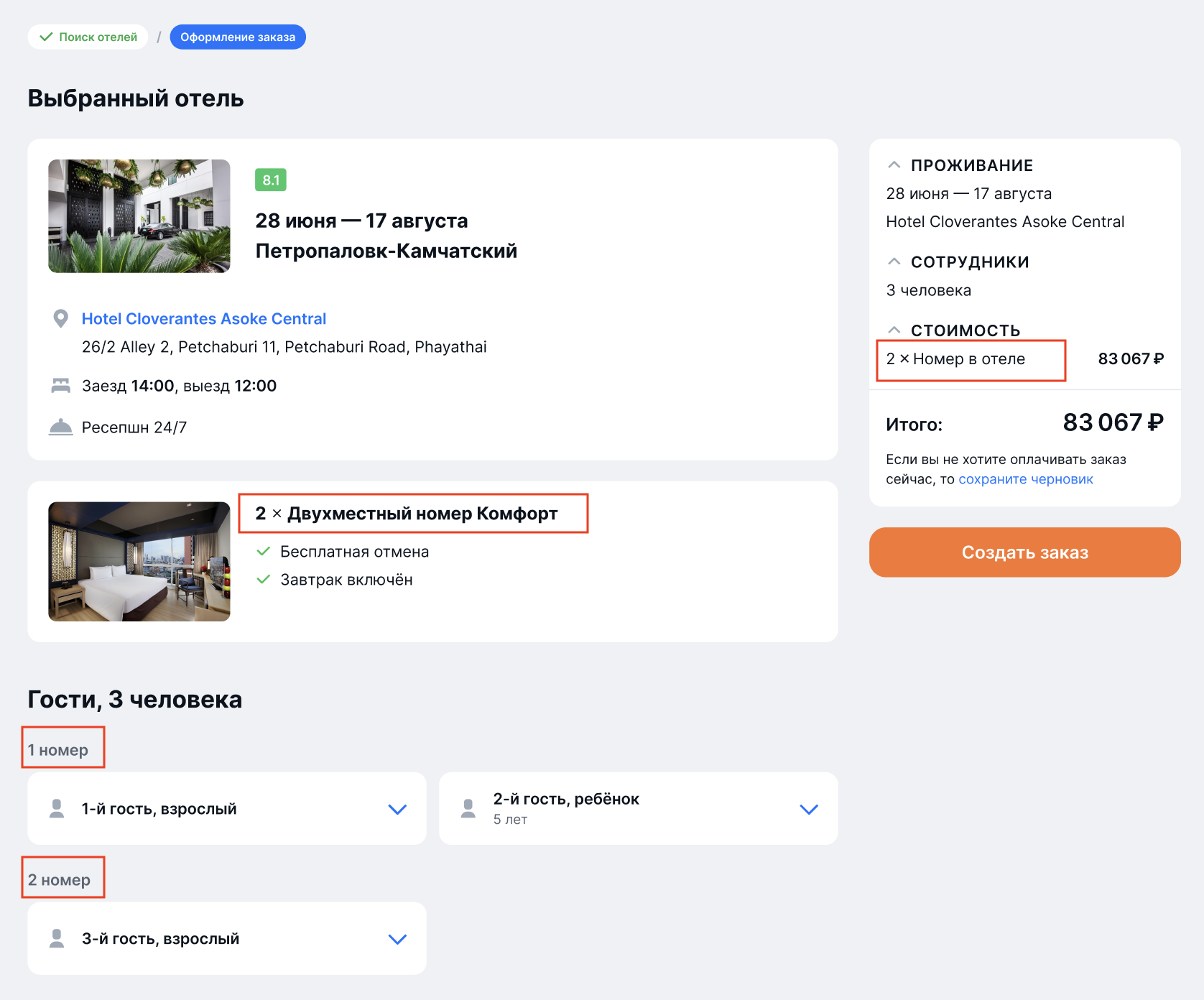This screenshot has height=1000, width=1204.
Task: Expand the 1st adult guest form
Action: tap(397, 810)
